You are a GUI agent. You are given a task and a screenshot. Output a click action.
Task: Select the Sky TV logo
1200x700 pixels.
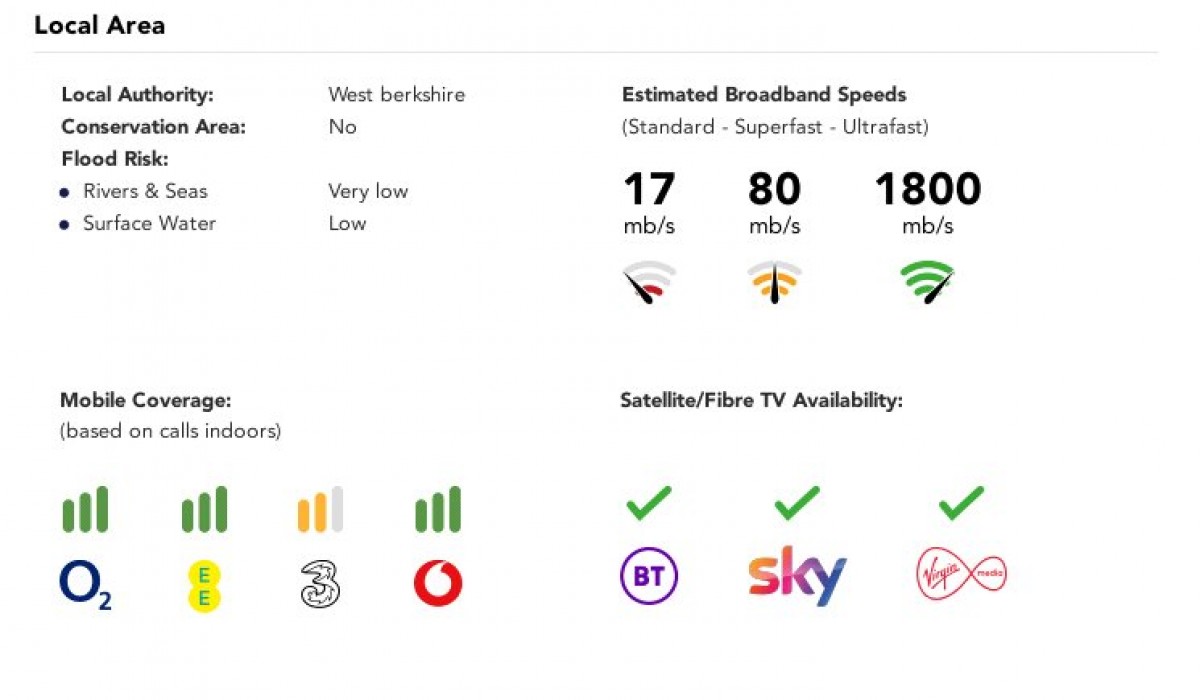pyautogui.click(x=797, y=575)
